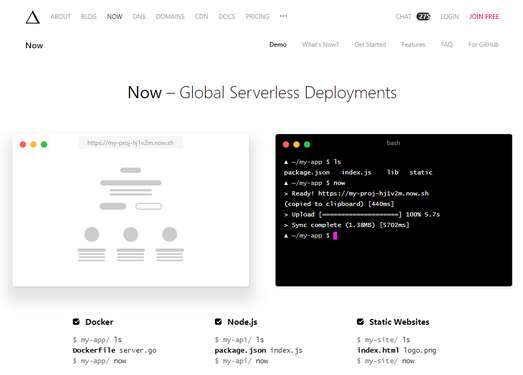
Task: Expand the three-dot more menu
Action: point(283,16)
